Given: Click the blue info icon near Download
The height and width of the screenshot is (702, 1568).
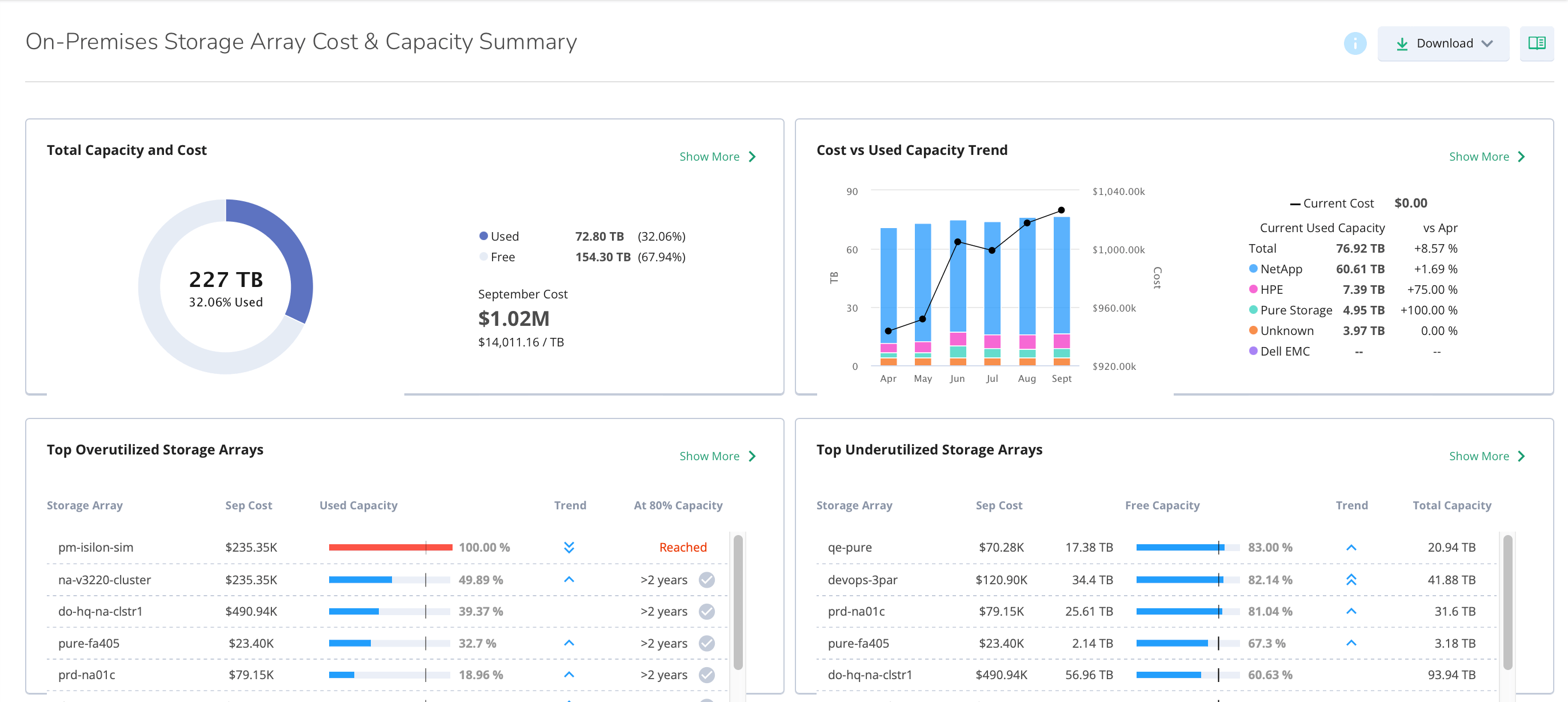Looking at the screenshot, I should coord(1355,43).
